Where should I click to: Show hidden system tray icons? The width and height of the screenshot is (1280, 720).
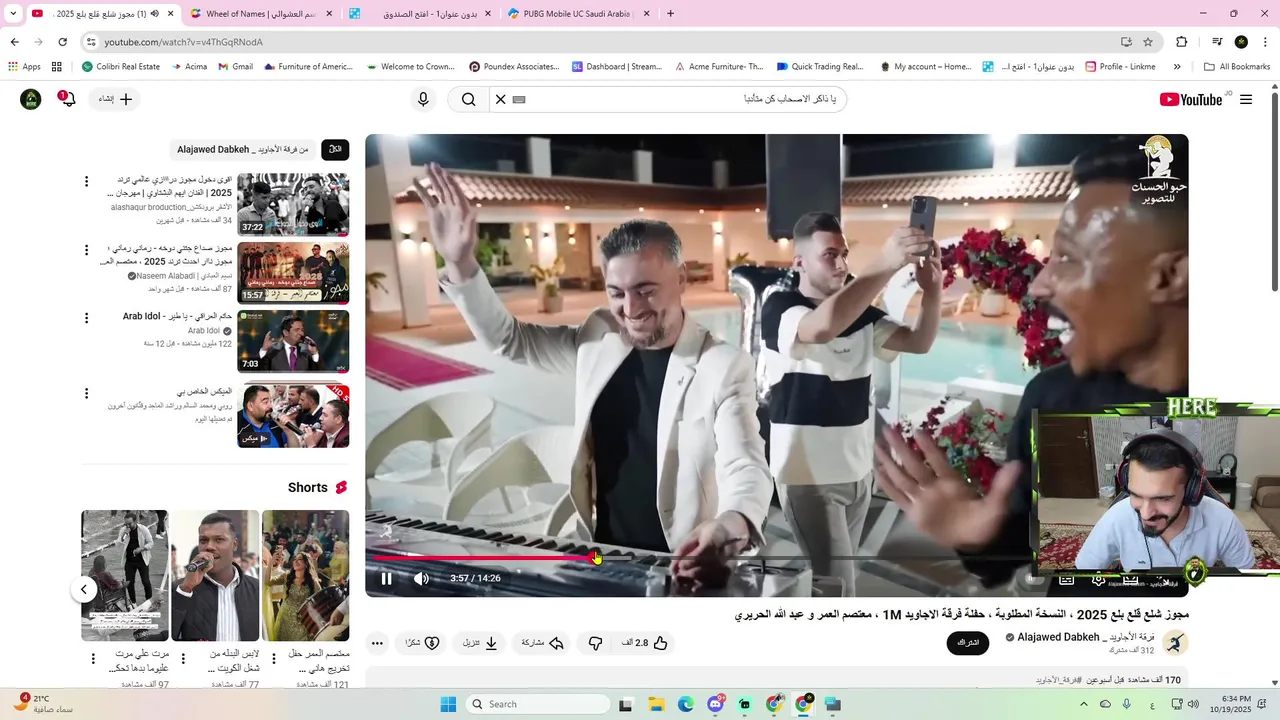[x=1083, y=704]
